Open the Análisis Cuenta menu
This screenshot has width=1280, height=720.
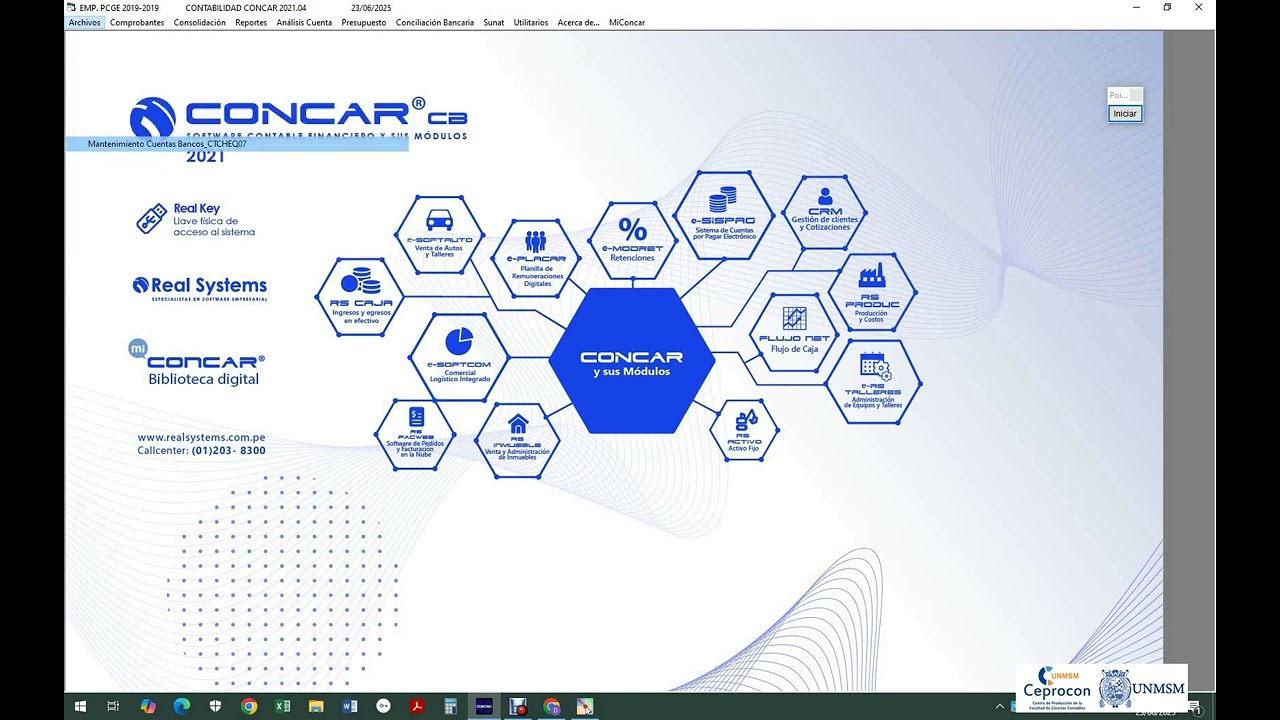[304, 22]
